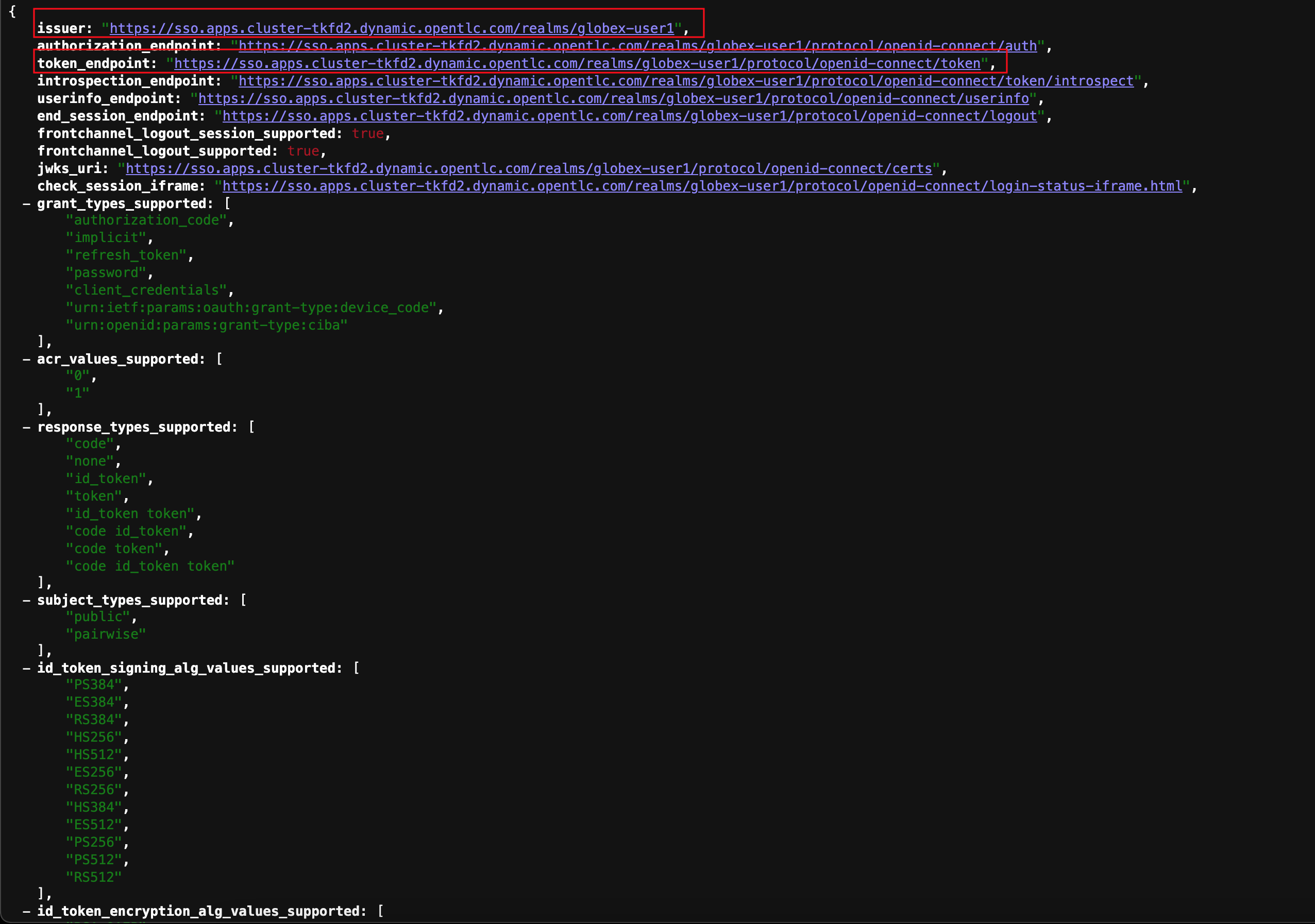Click the "authorization_code" grant type value
This screenshot has width=1315, height=924.
[146, 220]
